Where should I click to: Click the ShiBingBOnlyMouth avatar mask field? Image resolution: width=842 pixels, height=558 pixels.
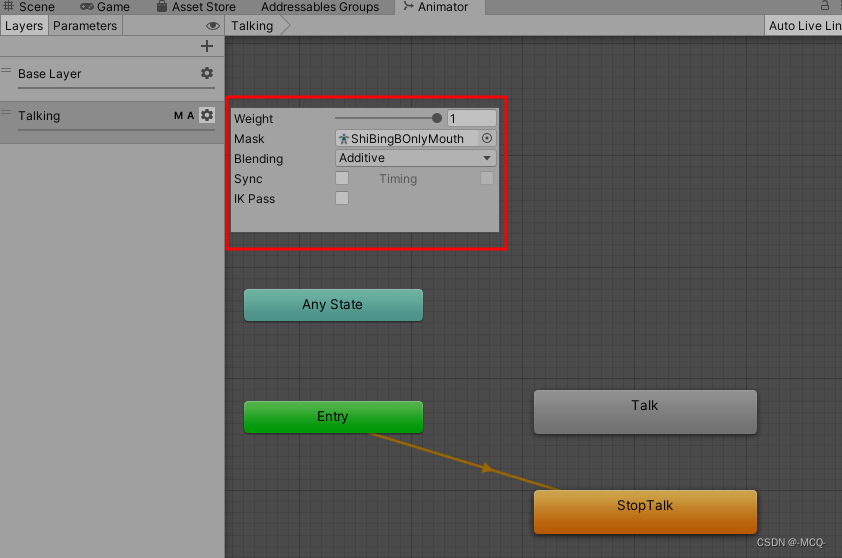415,139
